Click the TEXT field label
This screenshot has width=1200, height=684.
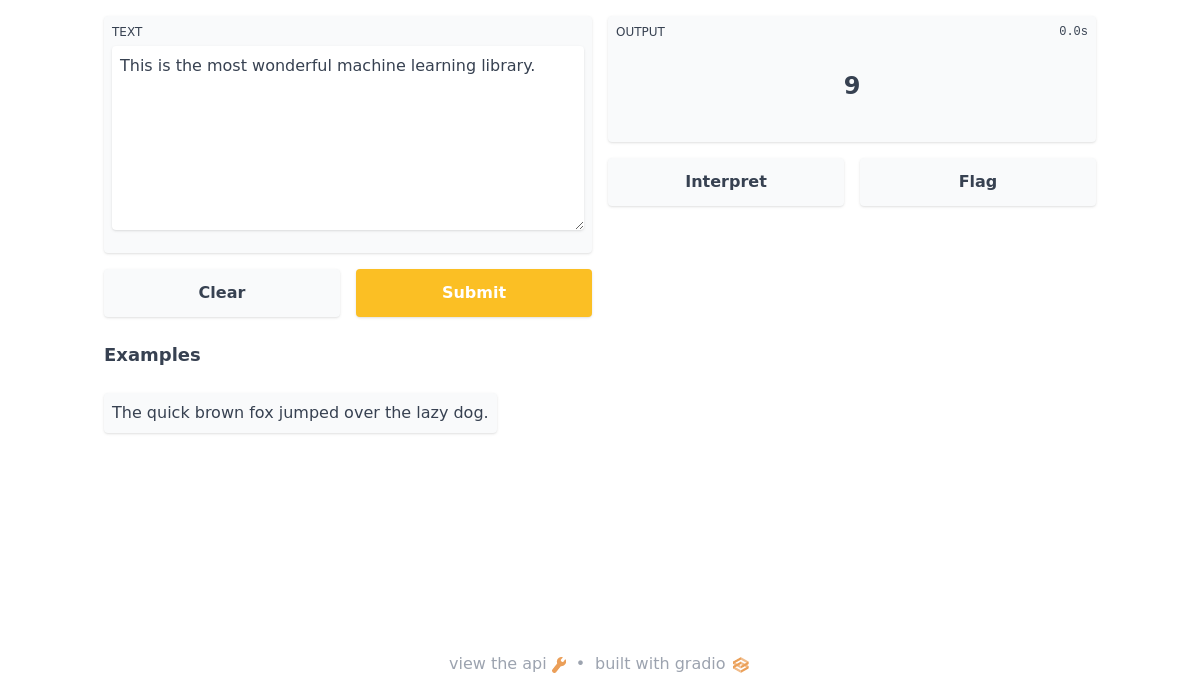pyautogui.click(x=127, y=32)
